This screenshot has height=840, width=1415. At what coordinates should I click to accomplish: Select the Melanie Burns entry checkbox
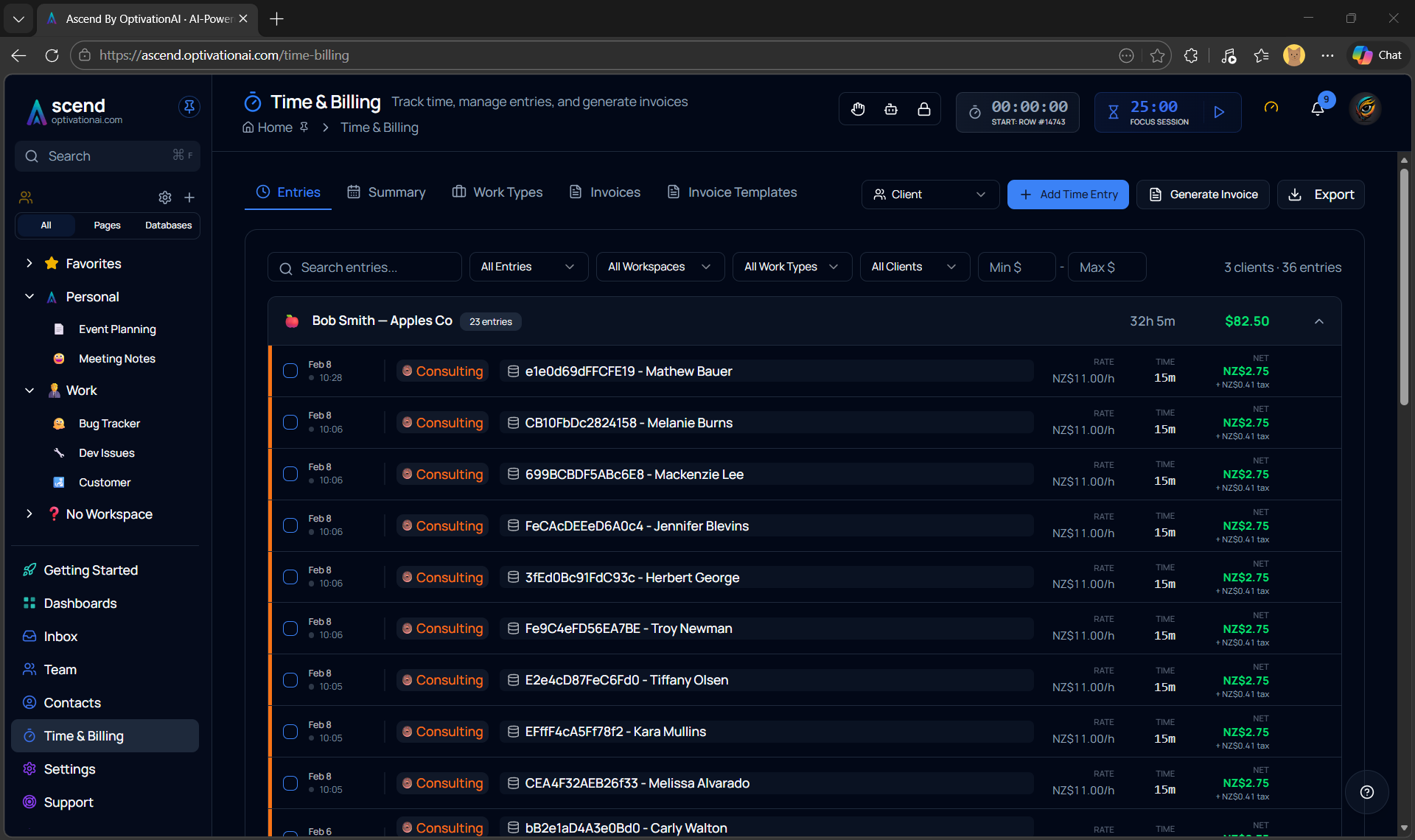290,422
